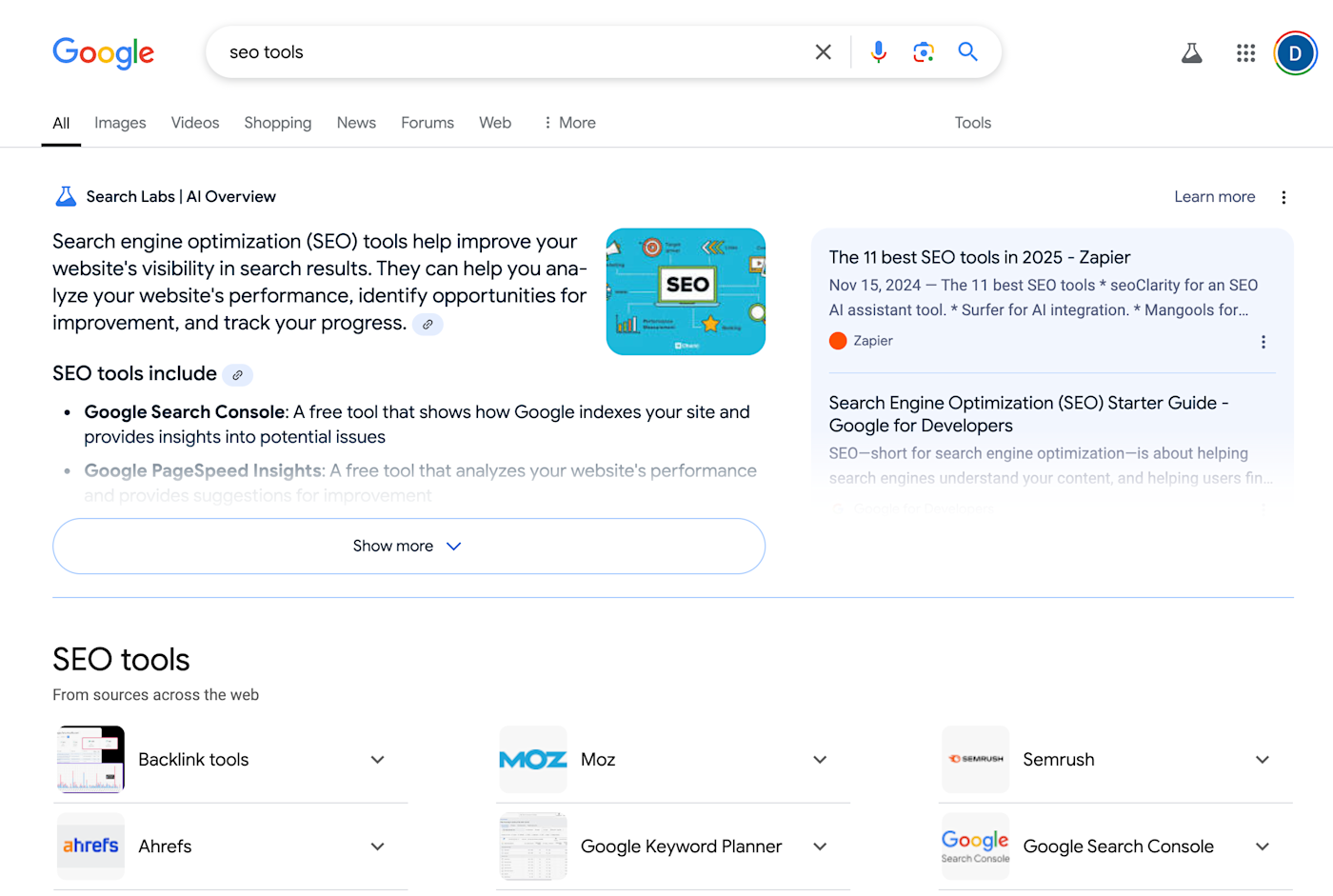Switch to the Videos tab
The image size is (1333, 896).
195,123
